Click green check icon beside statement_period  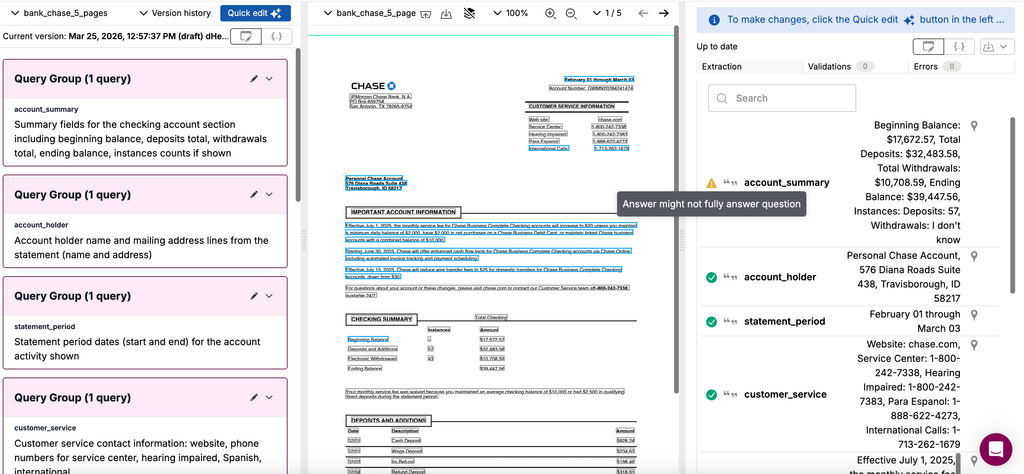(712, 322)
